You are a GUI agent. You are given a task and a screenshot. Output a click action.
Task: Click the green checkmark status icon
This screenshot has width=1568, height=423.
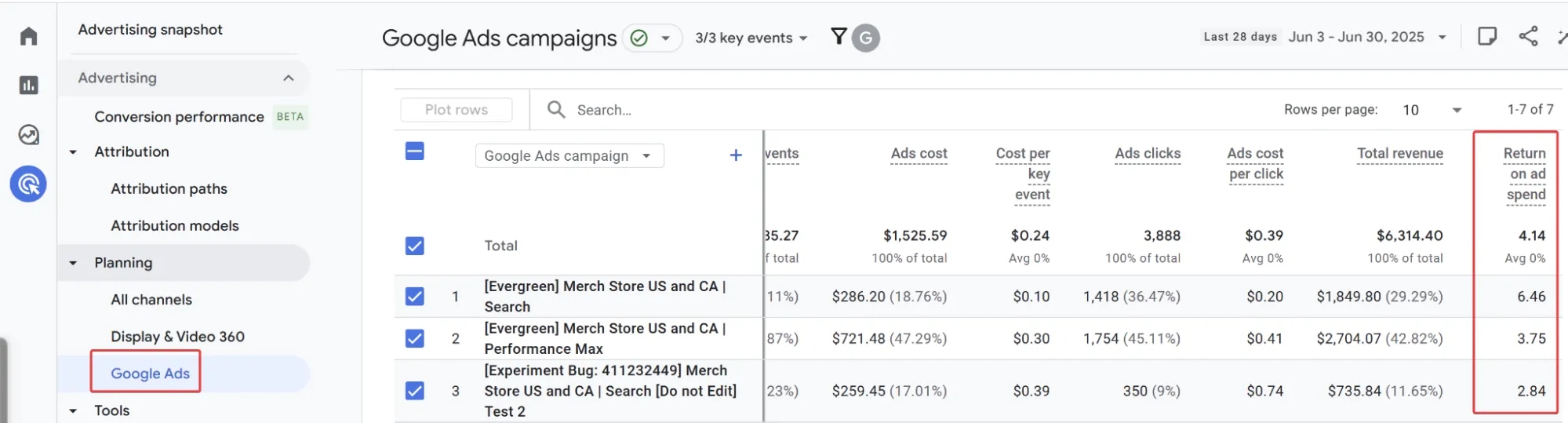coord(639,38)
